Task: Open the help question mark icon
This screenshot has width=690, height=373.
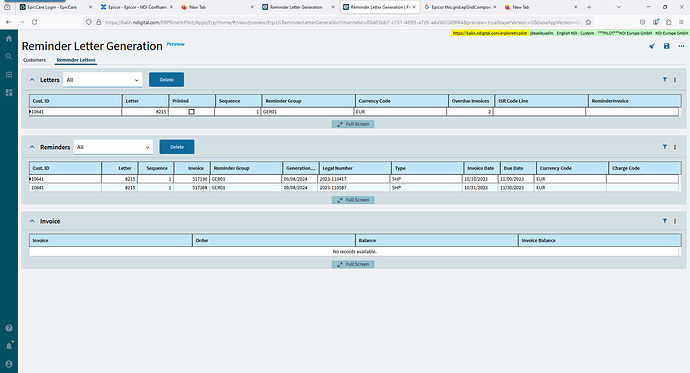Action: (9, 328)
